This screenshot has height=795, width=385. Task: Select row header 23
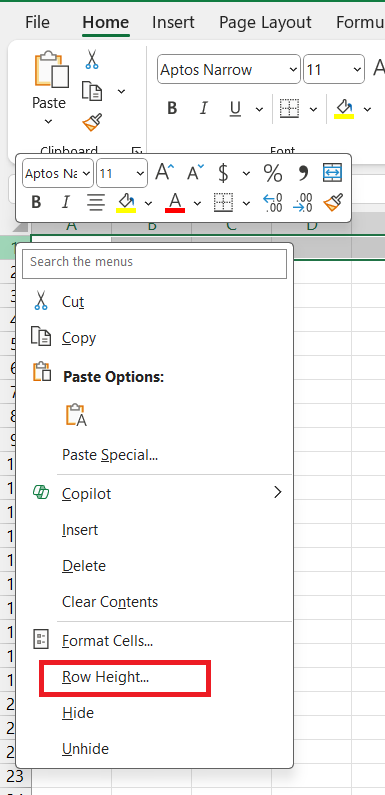pyautogui.click(x=15, y=776)
